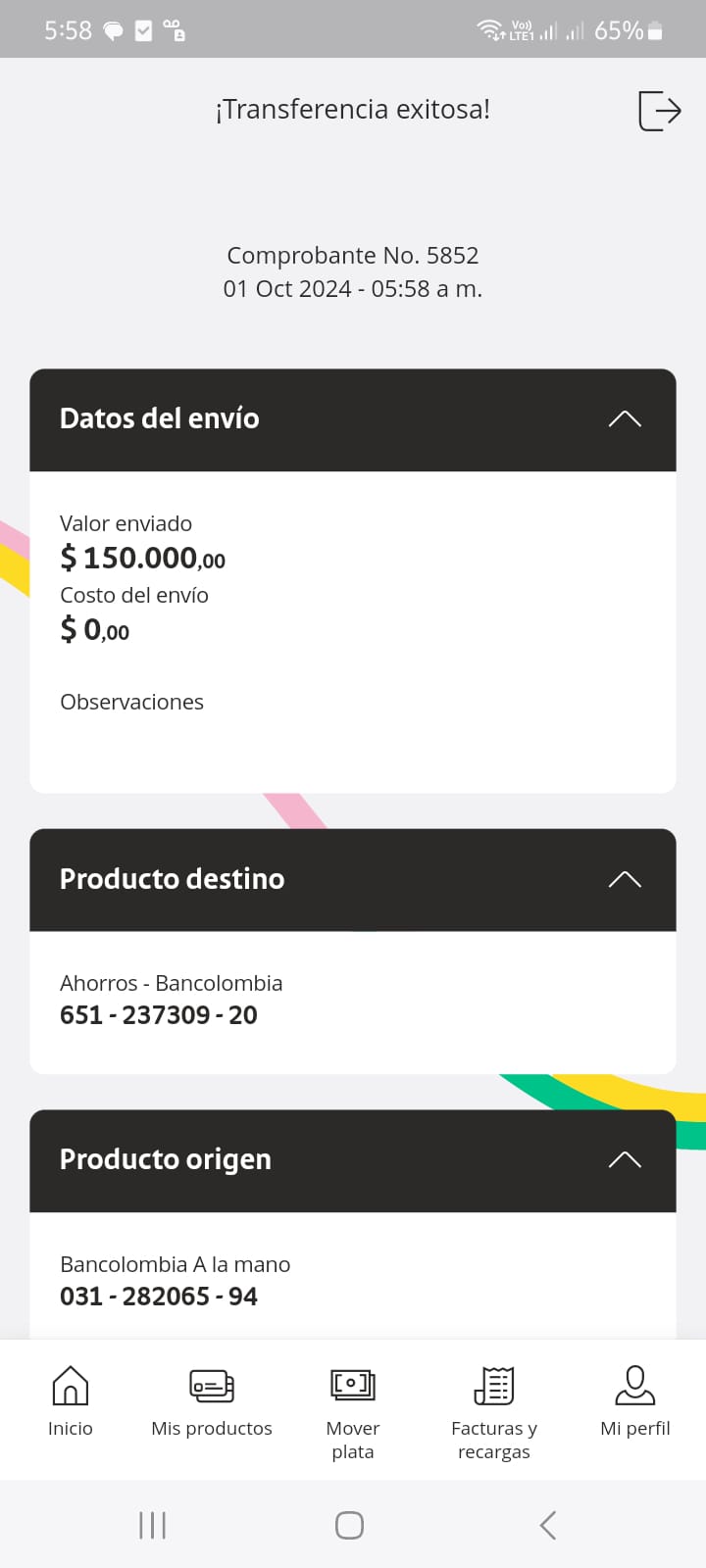Tap the battery status indicator
The width and height of the screenshot is (706, 1568).
pyautogui.click(x=655, y=31)
